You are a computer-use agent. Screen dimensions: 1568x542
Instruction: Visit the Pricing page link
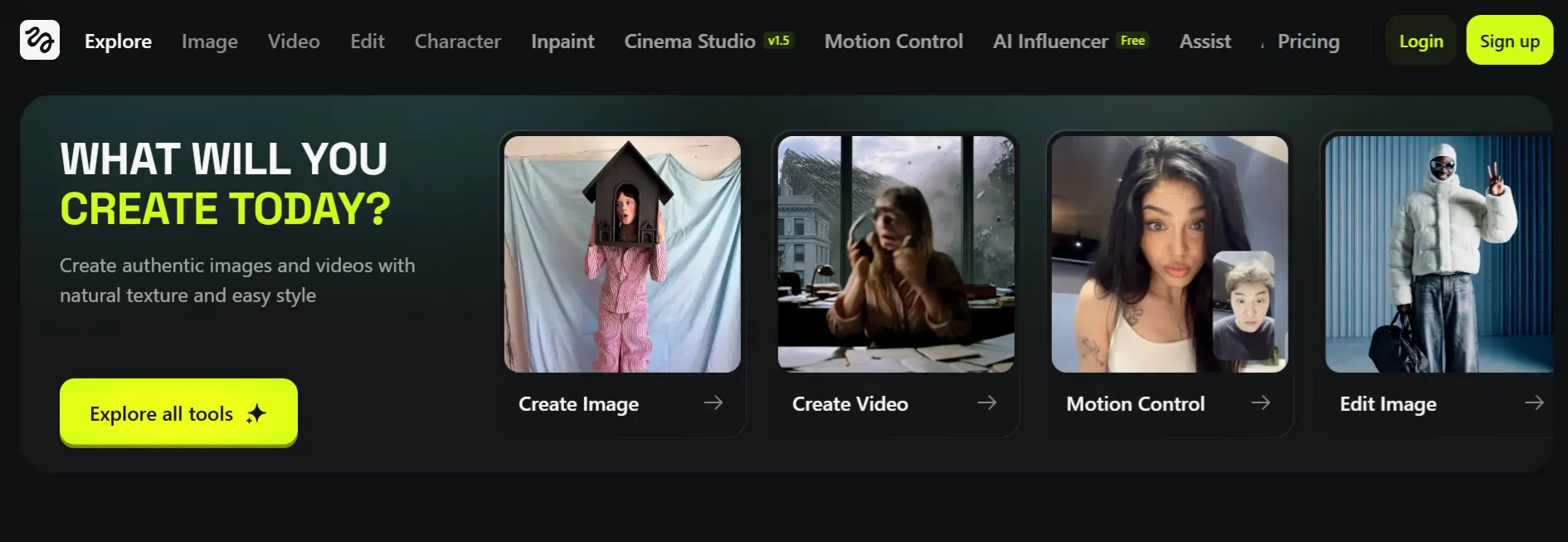(x=1307, y=42)
